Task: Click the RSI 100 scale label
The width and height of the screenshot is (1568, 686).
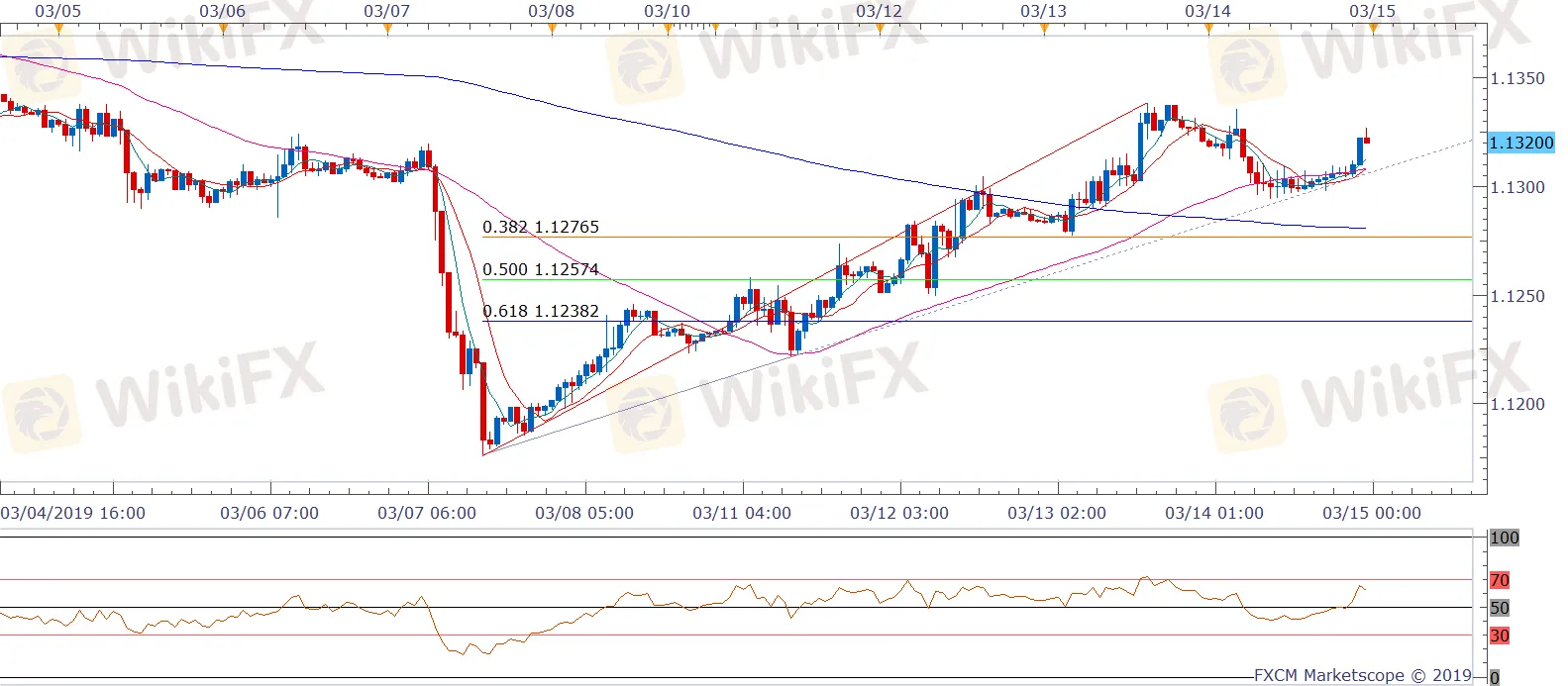Action: [x=1504, y=538]
